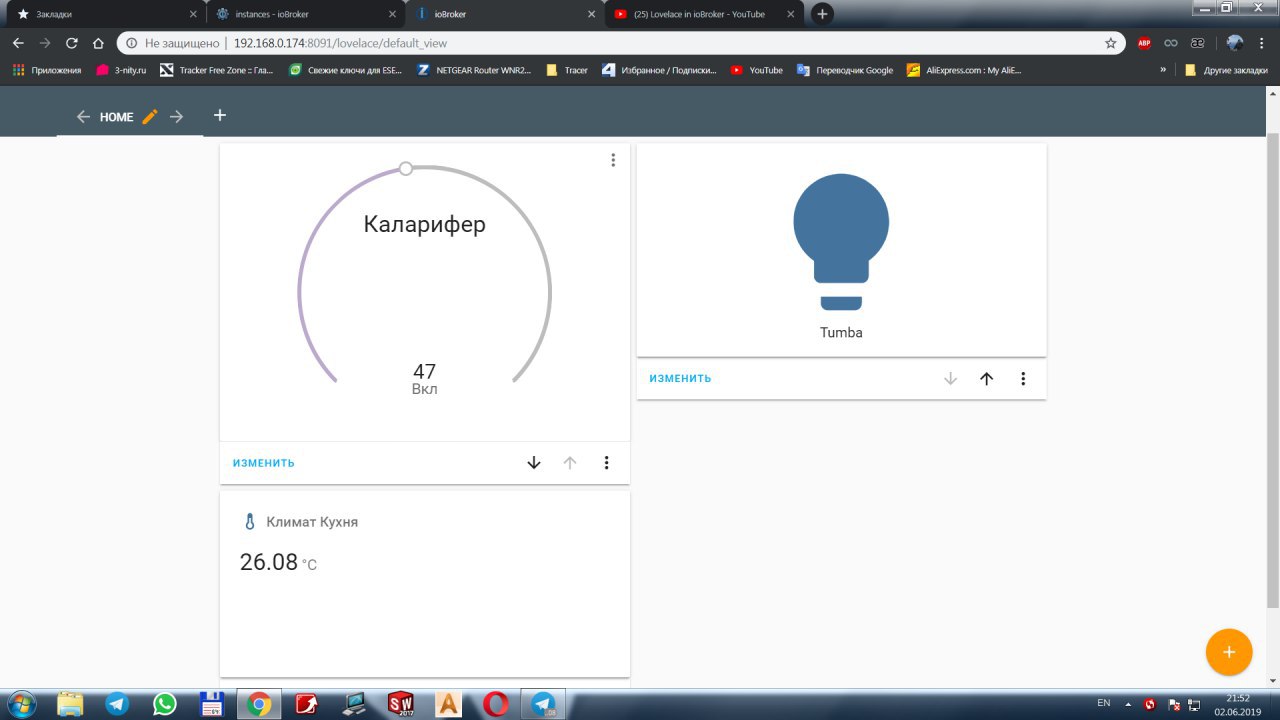Viewport: 1280px width, 720px height.
Task: Click the EN language indicator
Action: tap(1104, 703)
